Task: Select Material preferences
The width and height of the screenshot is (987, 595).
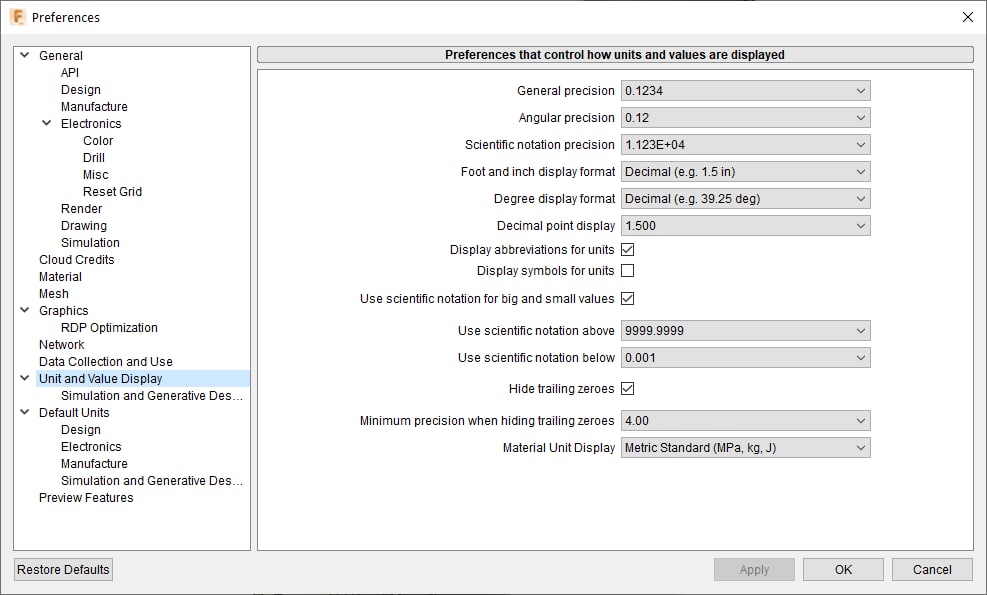Action: (60, 276)
